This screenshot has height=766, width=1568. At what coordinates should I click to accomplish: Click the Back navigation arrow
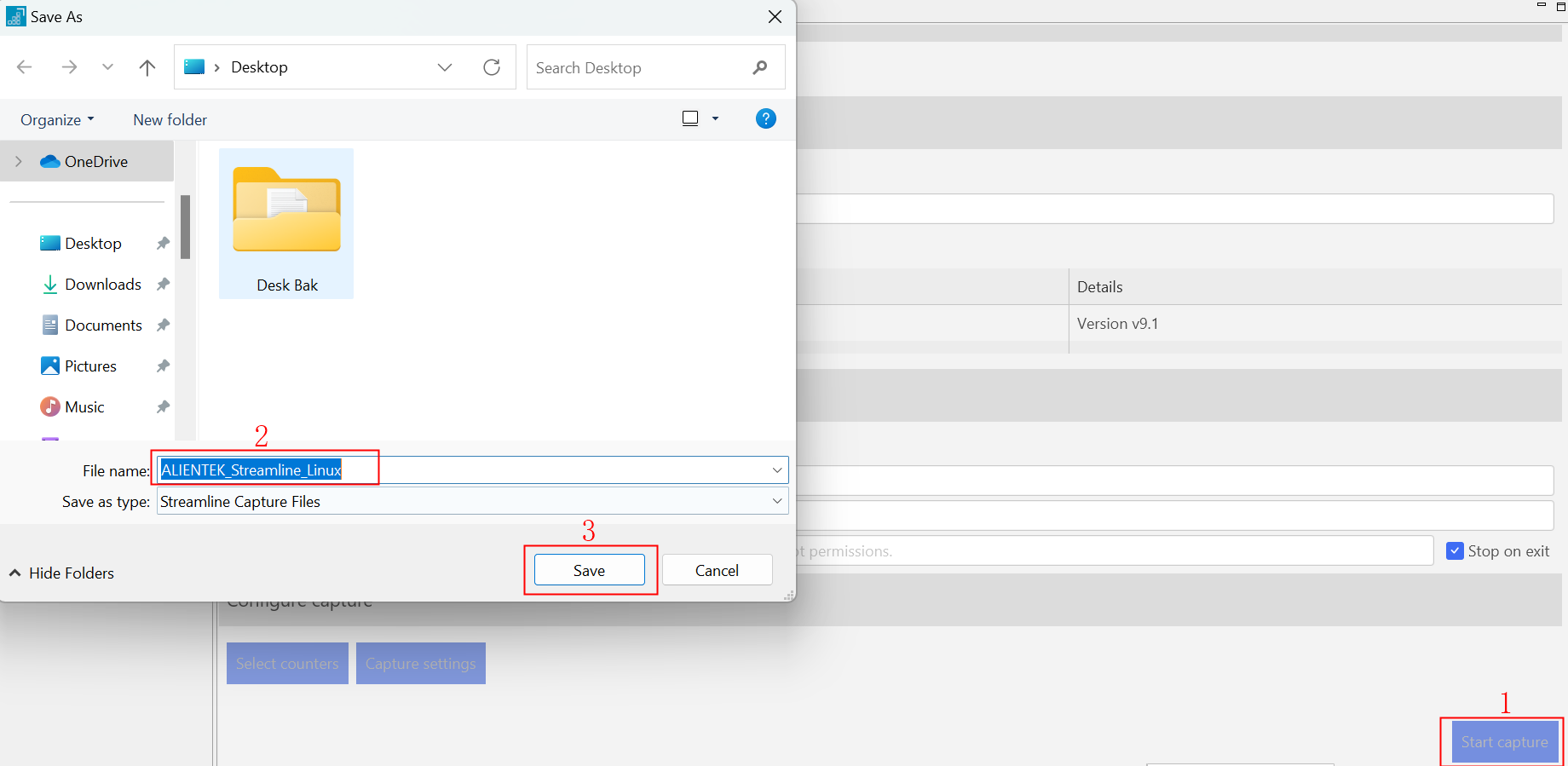(x=25, y=67)
